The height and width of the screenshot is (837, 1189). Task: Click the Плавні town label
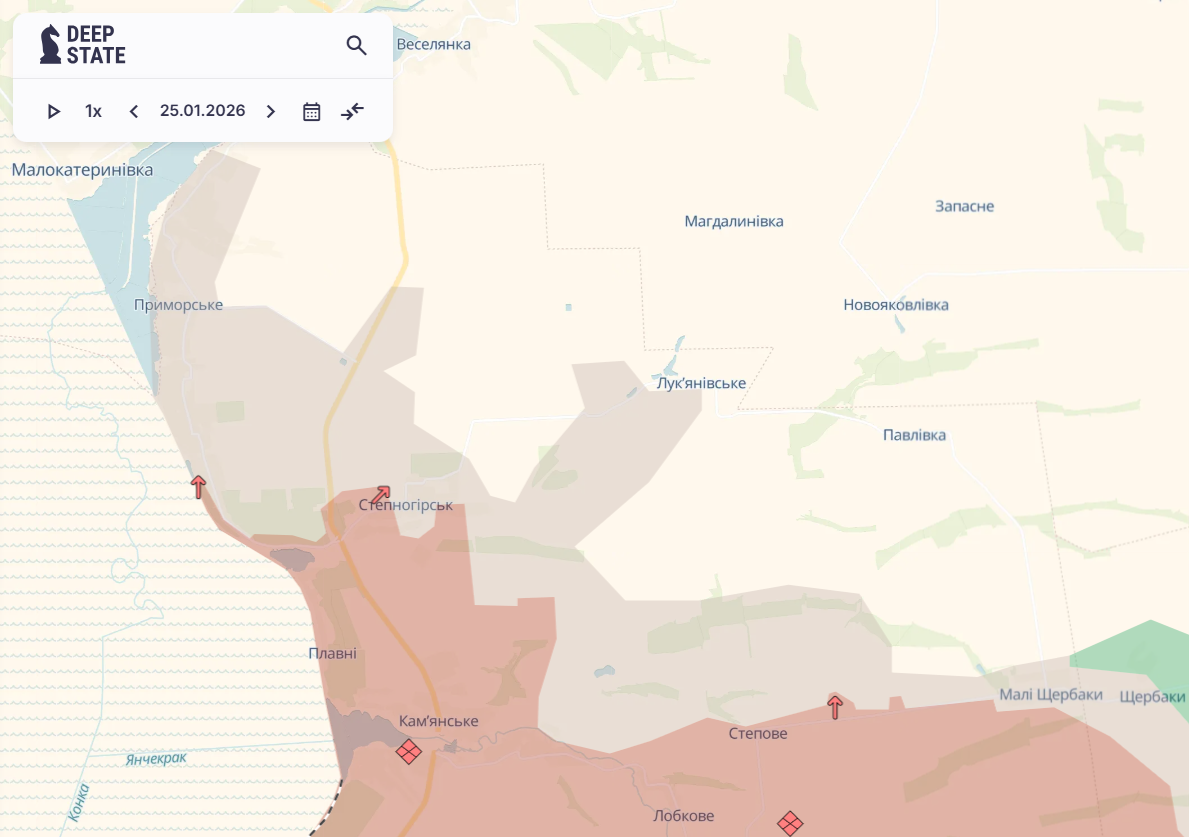click(332, 654)
